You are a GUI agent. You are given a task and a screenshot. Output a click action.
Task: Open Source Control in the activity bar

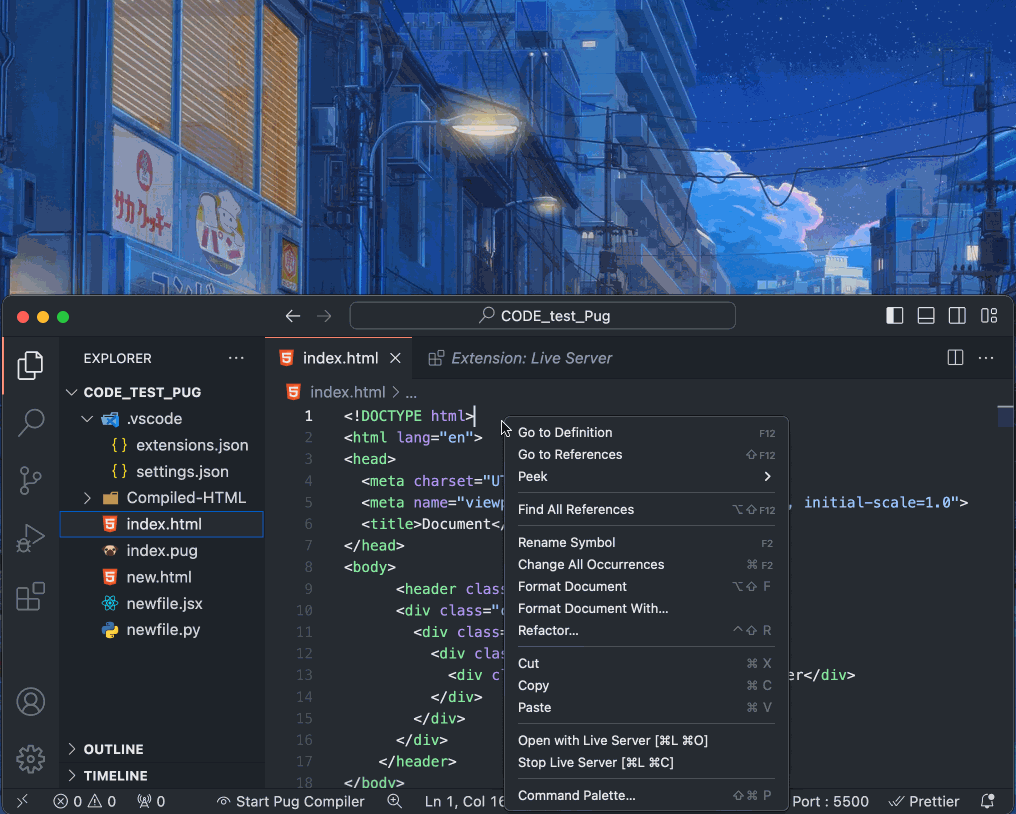point(31,480)
